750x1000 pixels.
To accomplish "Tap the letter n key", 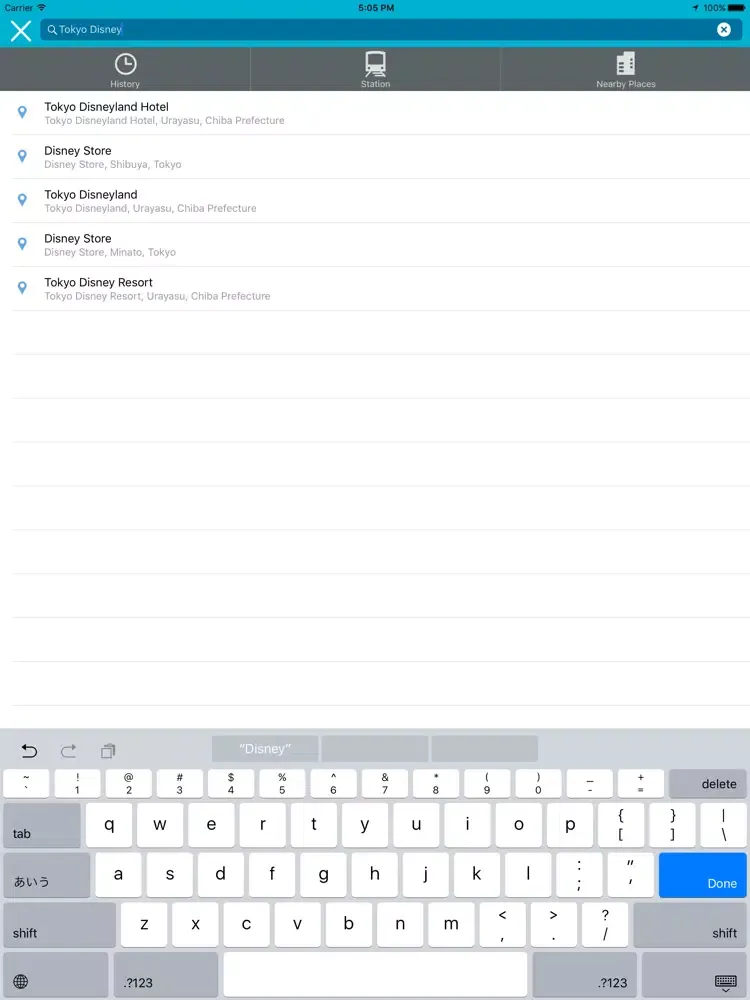I will tap(400, 925).
